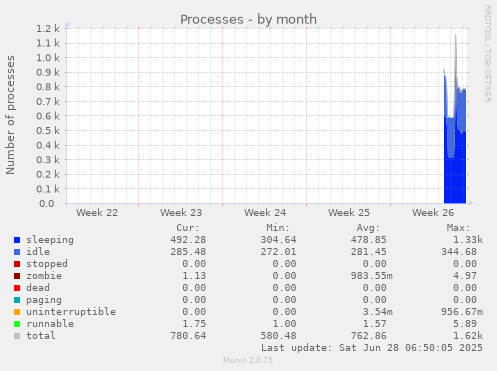Click the runnable legend color swatch
497x371 pixels.
(17, 324)
